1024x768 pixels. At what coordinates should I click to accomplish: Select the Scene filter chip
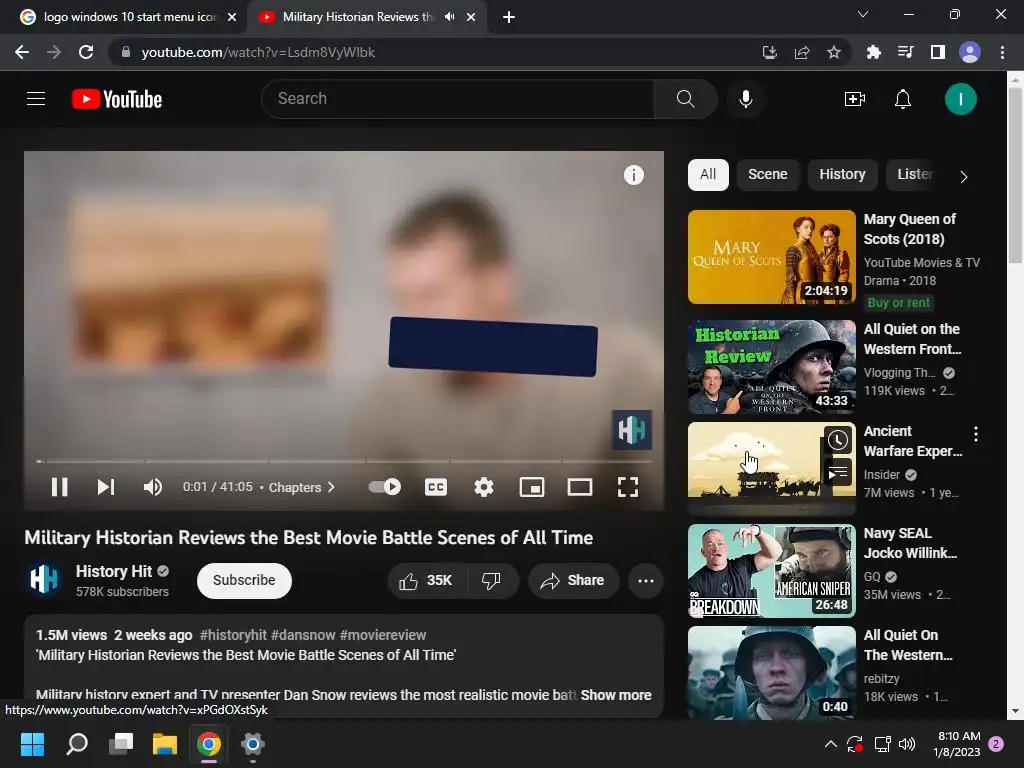[x=767, y=175]
